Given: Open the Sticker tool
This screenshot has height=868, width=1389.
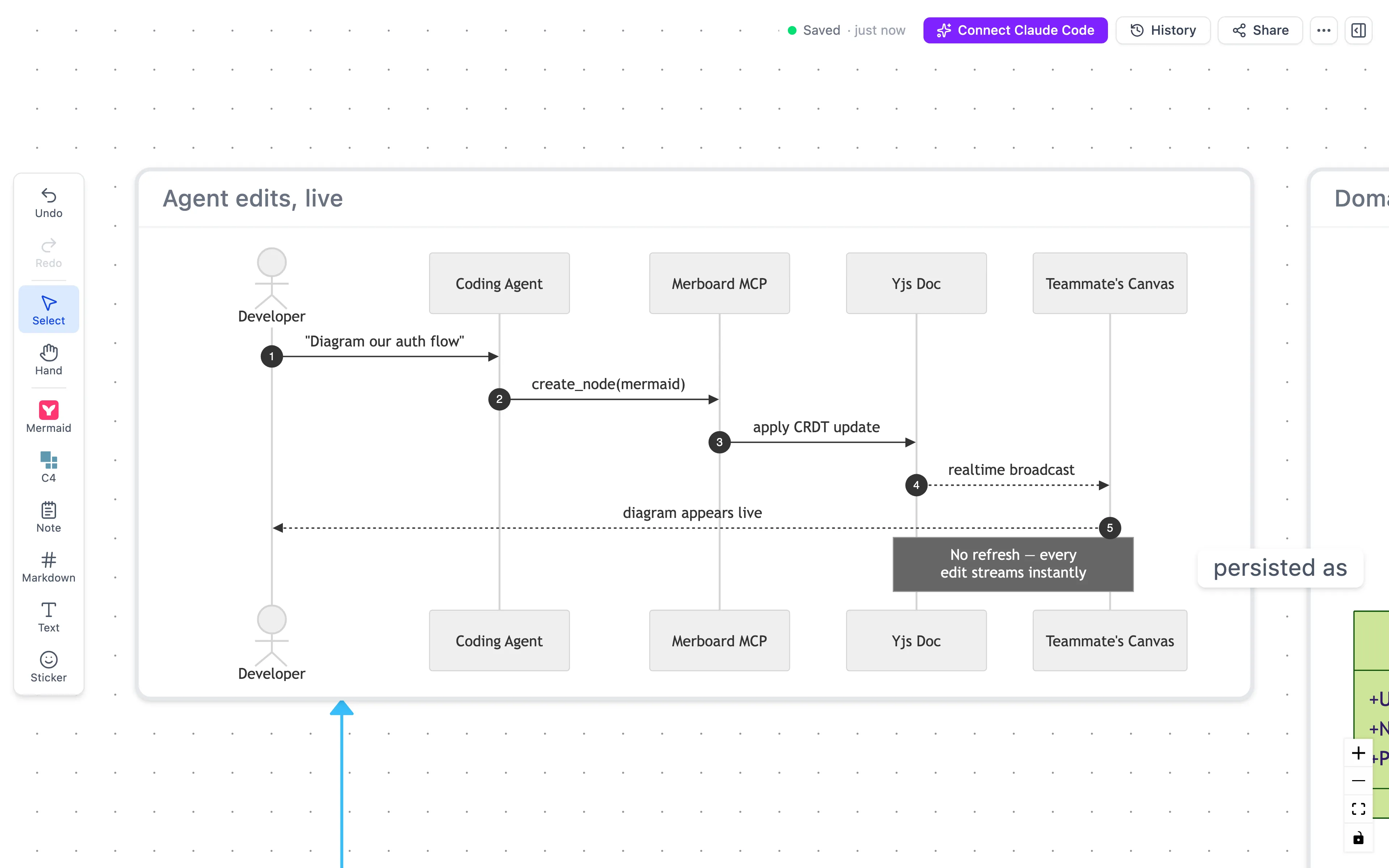Looking at the screenshot, I should point(49,667).
